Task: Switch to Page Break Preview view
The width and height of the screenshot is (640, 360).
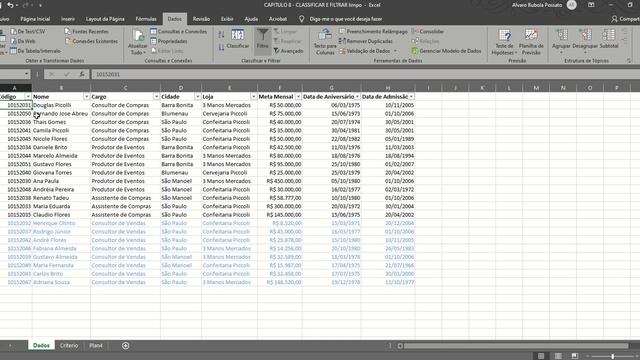Action: tap(575, 356)
